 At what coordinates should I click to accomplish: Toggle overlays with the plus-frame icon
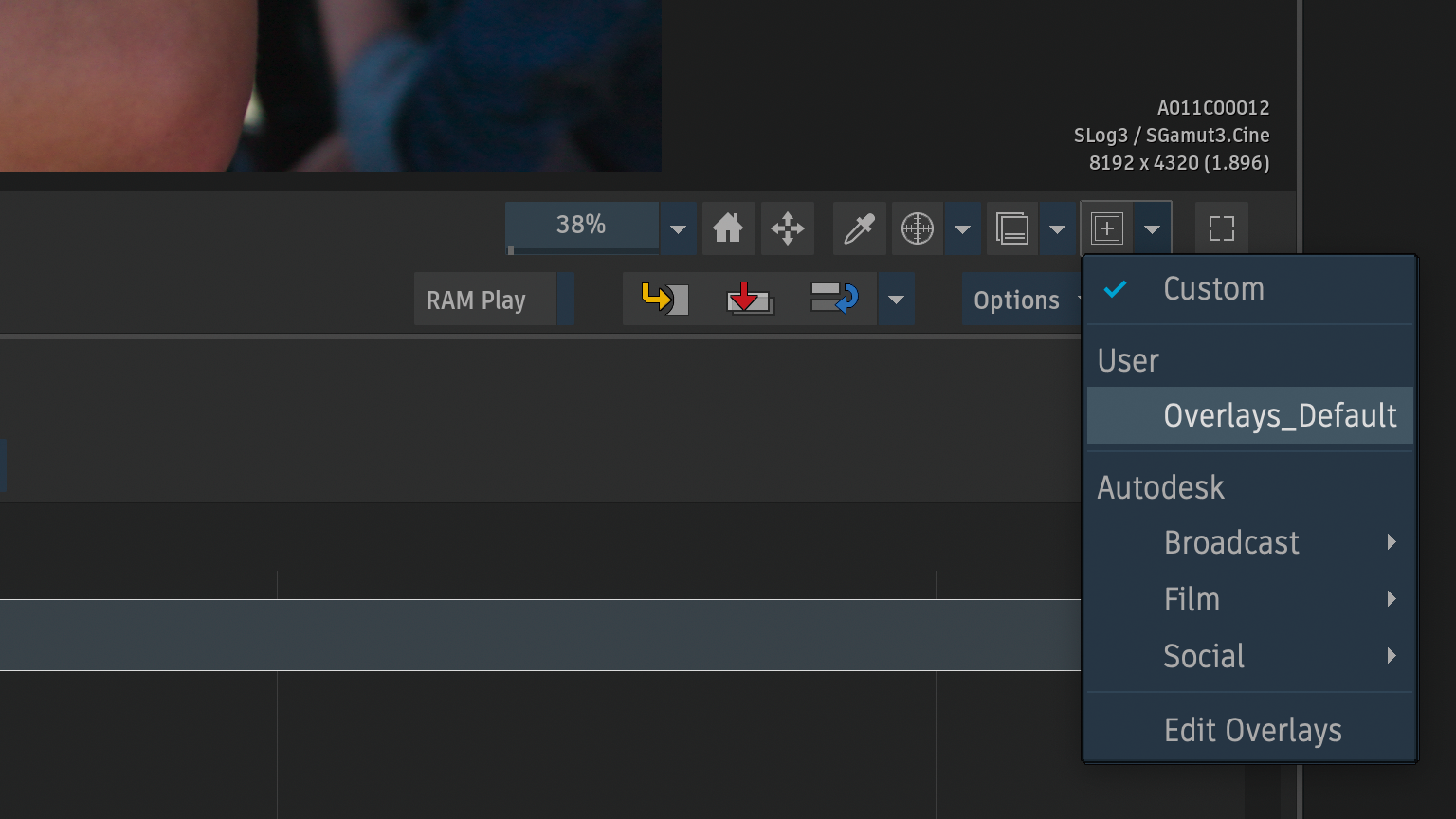tap(1106, 228)
